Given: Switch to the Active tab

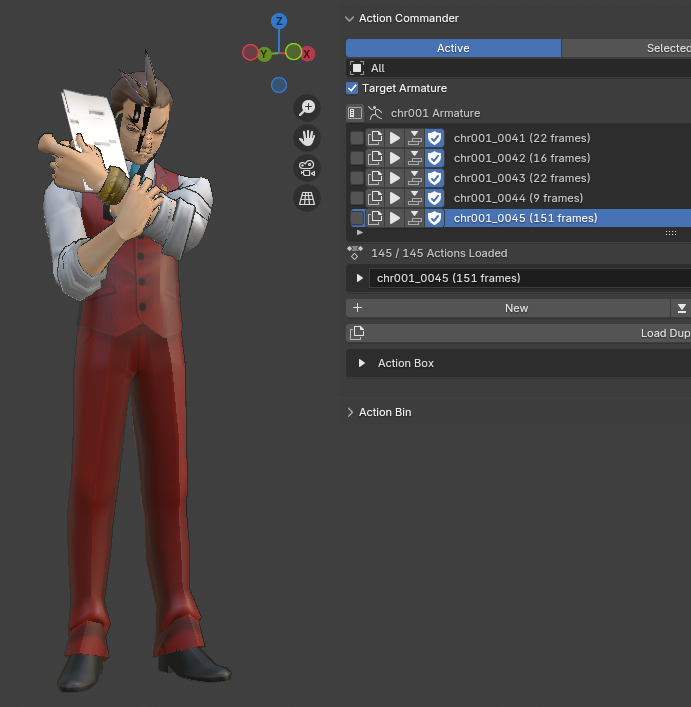Looking at the screenshot, I should (x=453, y=48).
